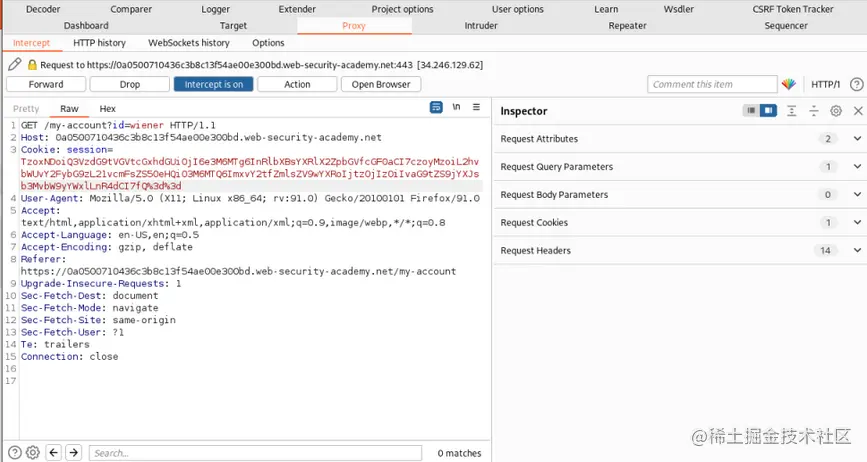867x462 pixels.
Task: Switch to the Pretty view tab
Action: (x=26, y=109)
